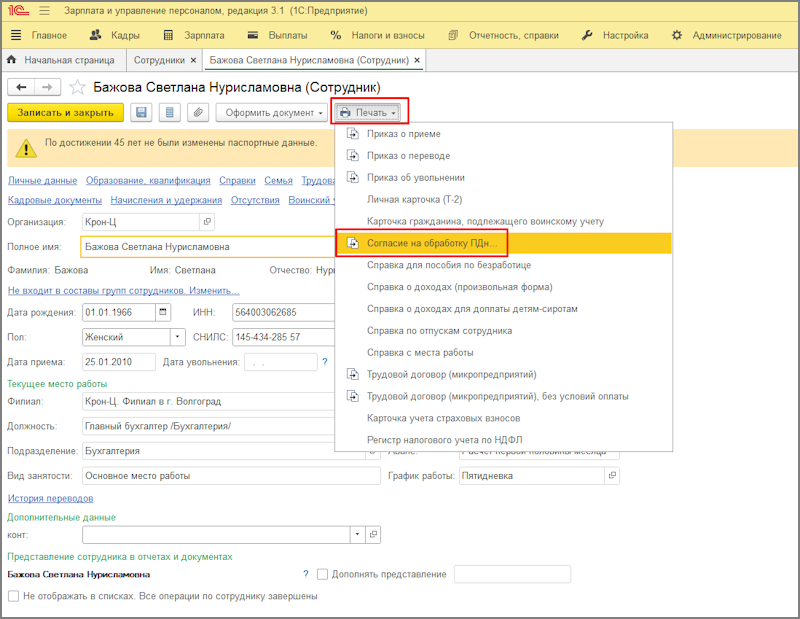Image resolution: width=800 pixels, height=619 pixels.
Task: Open the История переводов link
Action: 50,498
